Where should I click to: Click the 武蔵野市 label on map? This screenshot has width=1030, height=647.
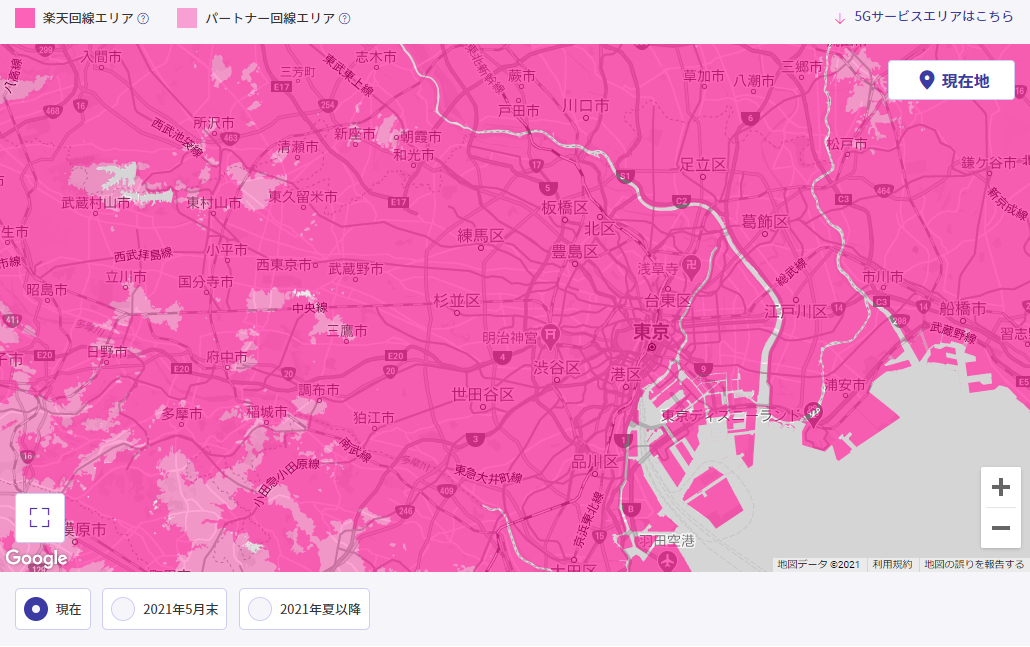tap(355, 269)
